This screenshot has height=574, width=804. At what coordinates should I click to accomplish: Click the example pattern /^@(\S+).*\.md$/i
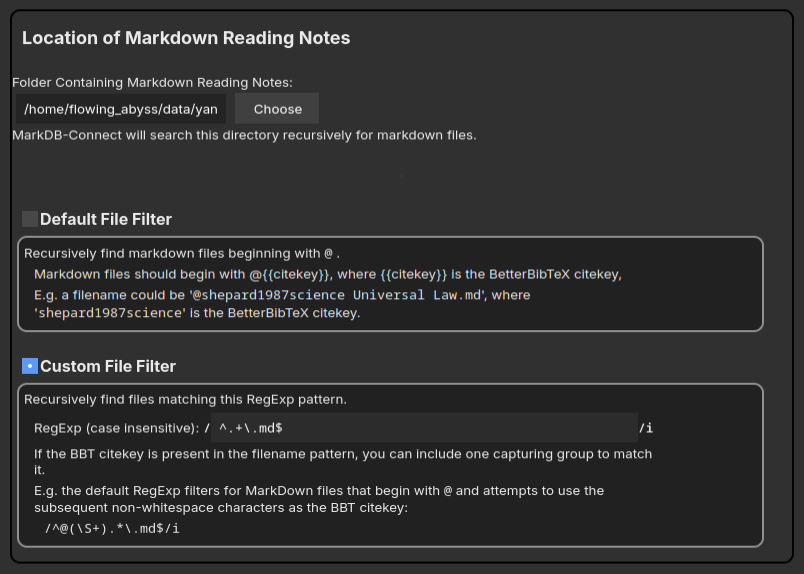pos(112,528)
